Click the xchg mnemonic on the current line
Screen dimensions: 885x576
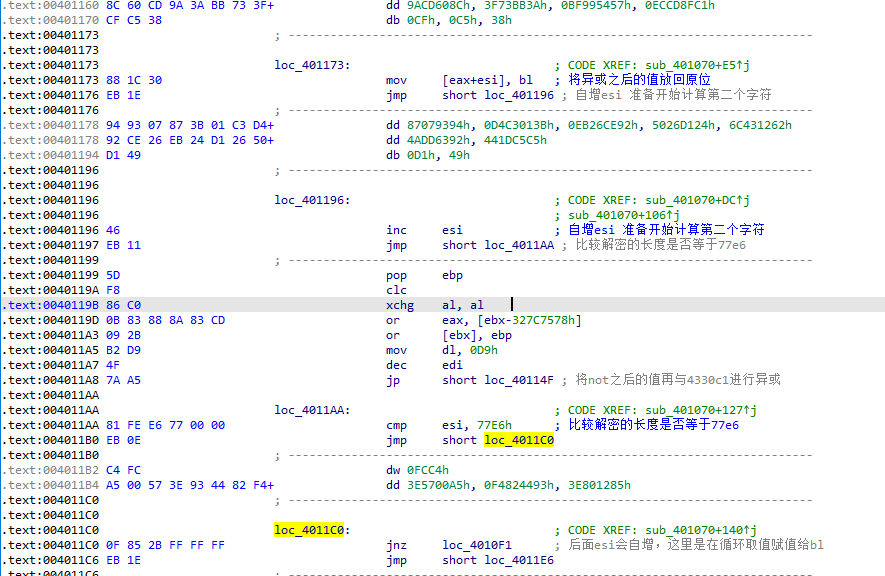point(400,305)
